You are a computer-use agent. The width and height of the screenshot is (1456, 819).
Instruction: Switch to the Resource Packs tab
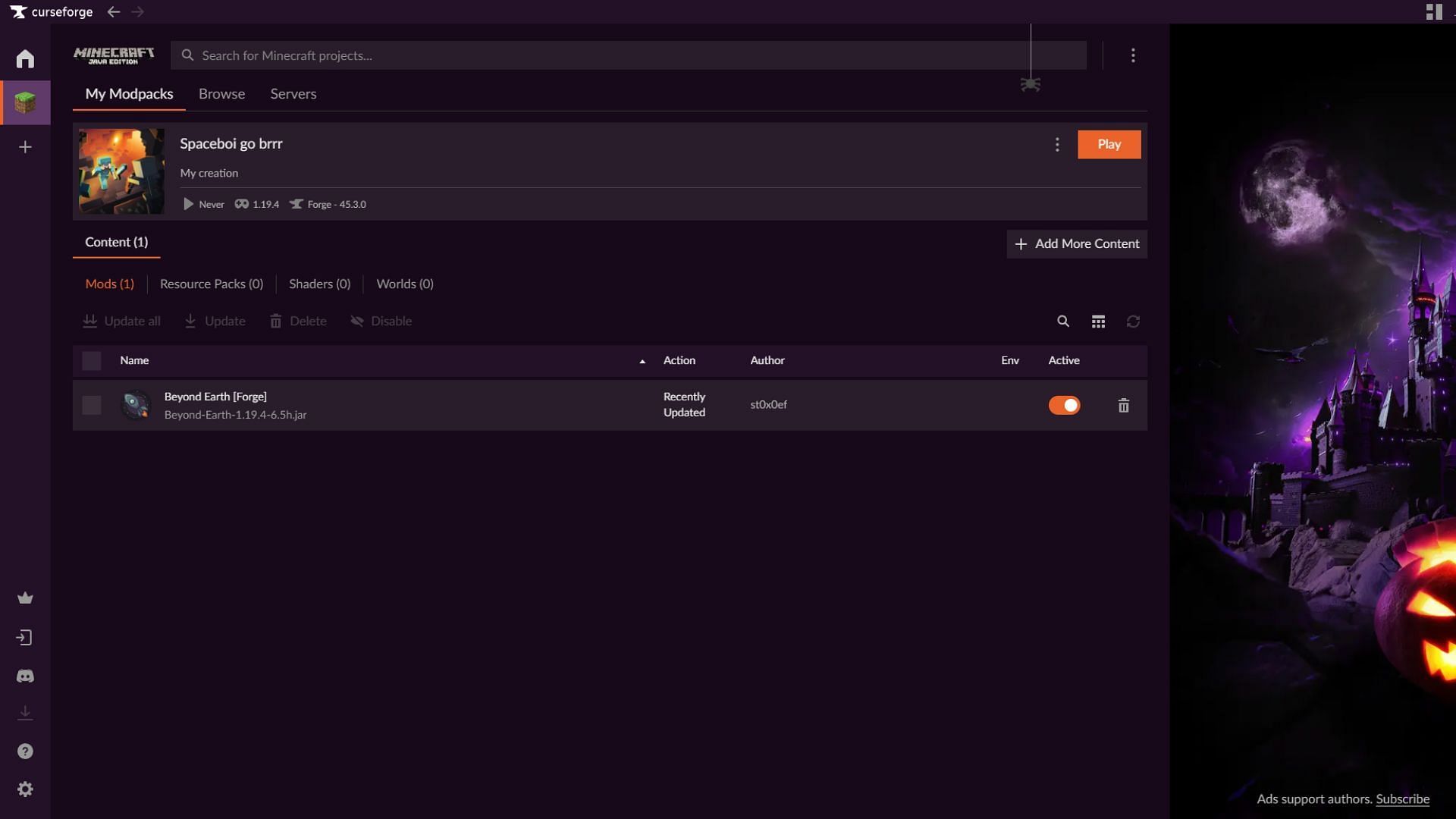tap(211, 283)
